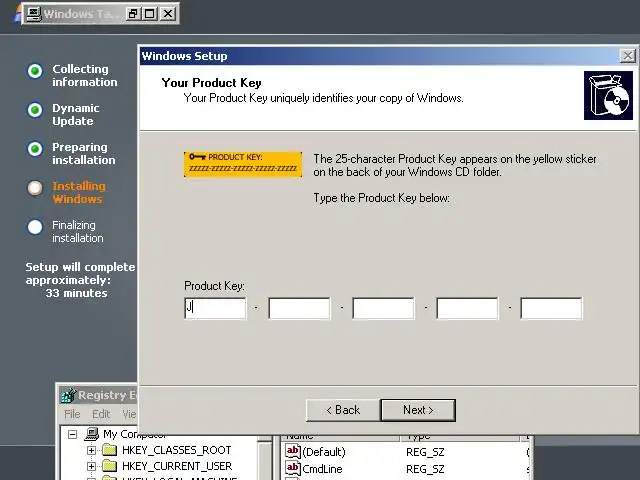
Task: Click the Preparing installation step indicator
Action: click(35, 149)
